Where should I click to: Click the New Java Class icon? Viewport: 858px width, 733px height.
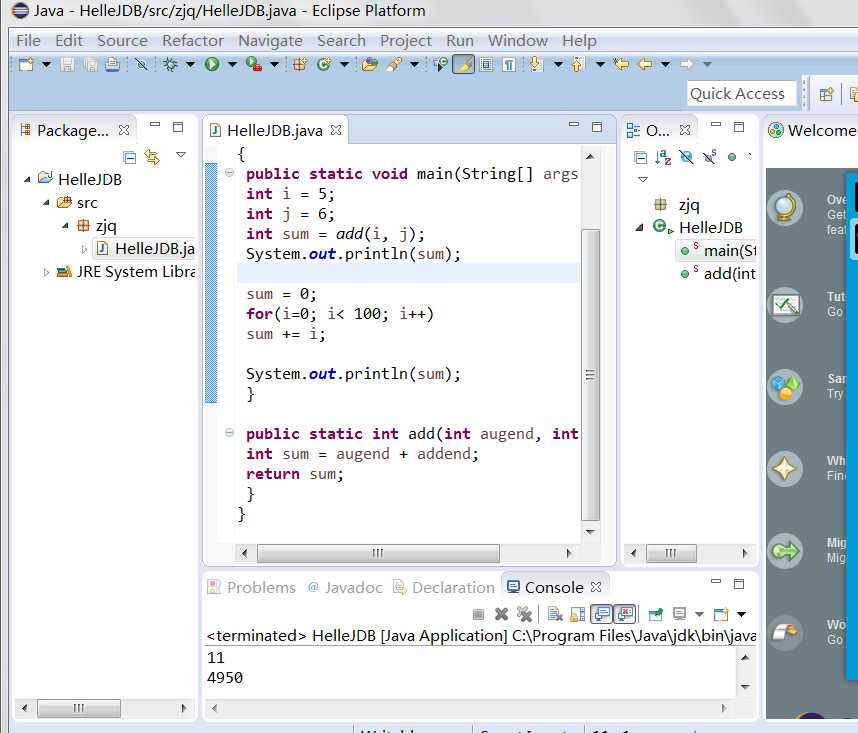[x=324, y=65]
